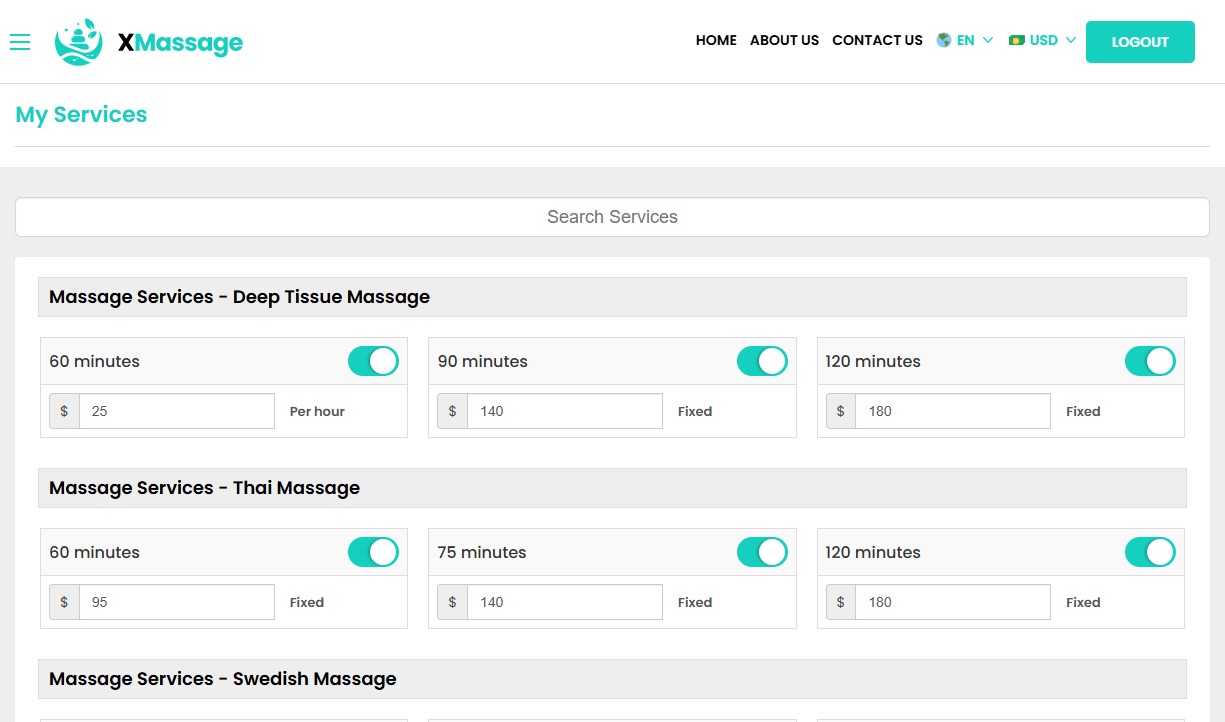Click the globe language icon

click(x=943, y=40)
